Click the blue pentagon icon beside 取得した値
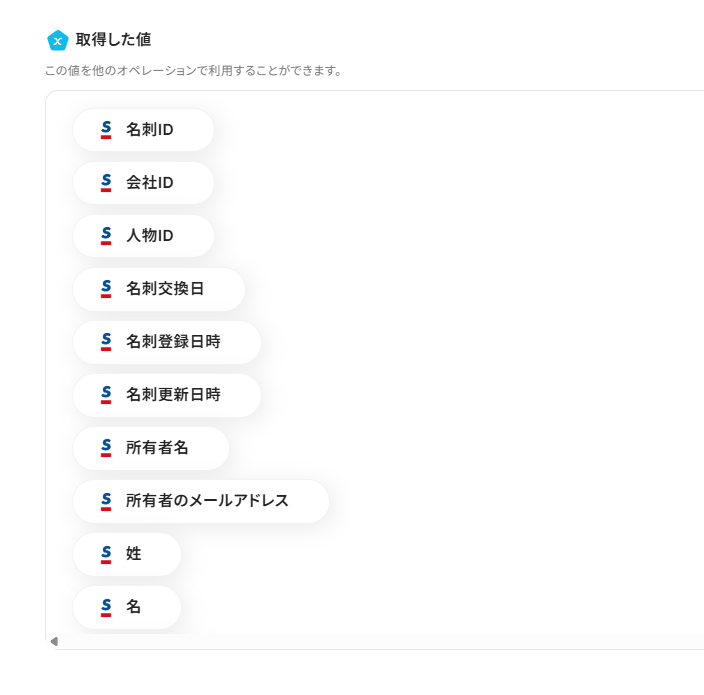 (58, 40)
